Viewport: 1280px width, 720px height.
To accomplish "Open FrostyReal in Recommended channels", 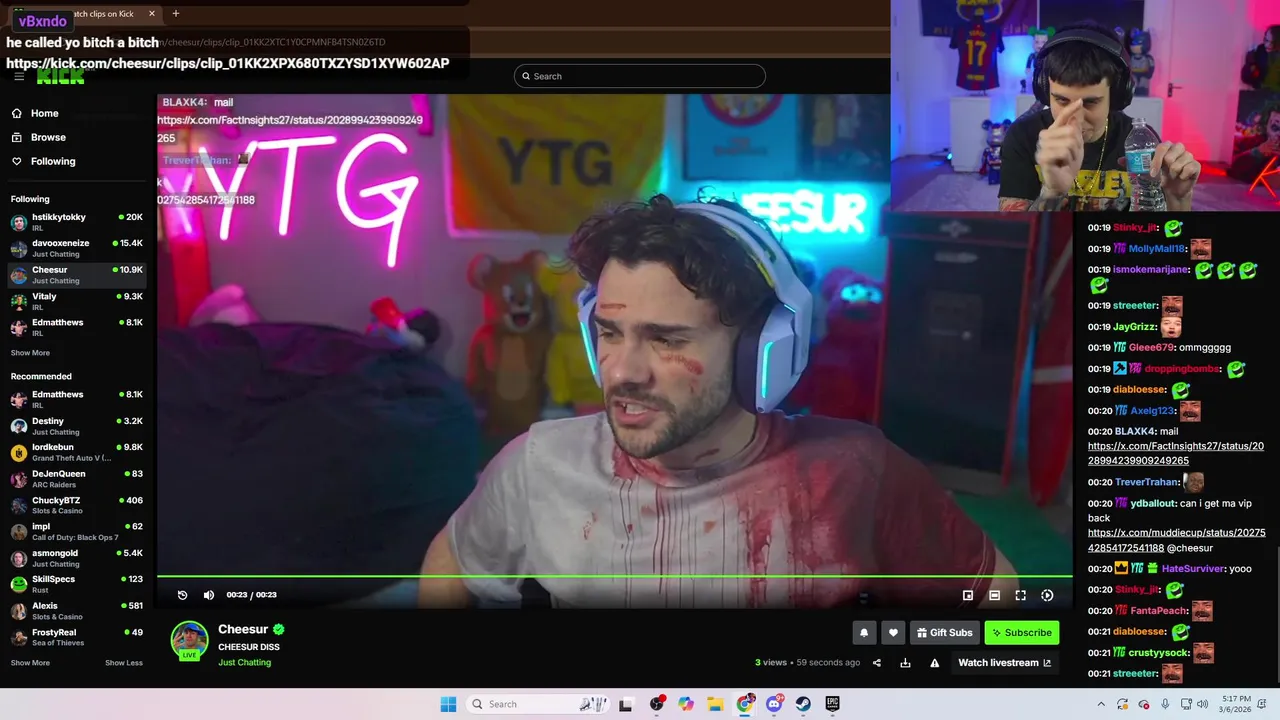I will click(77, 637).
